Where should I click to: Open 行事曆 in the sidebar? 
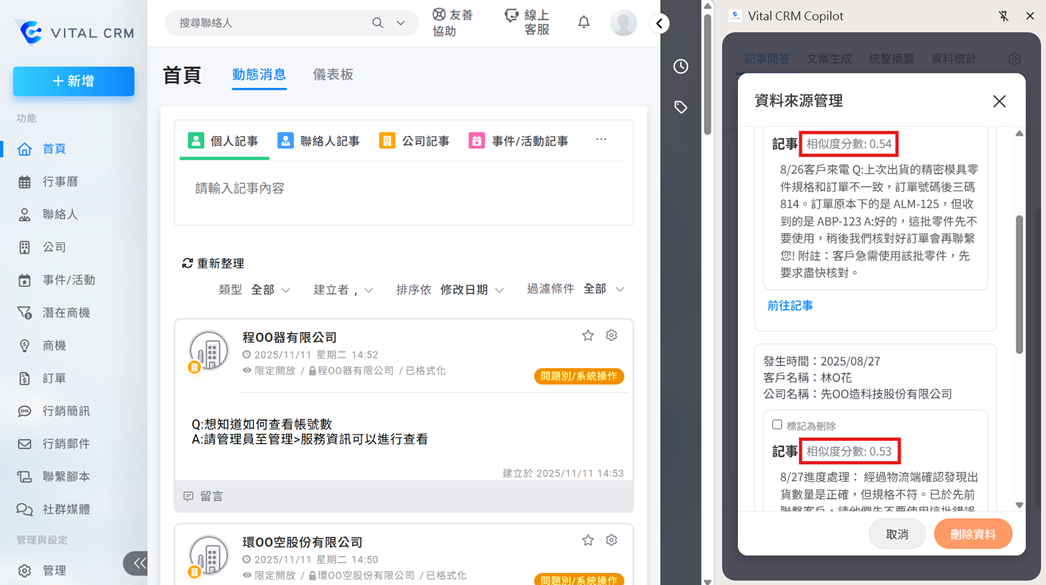point(60,182)
